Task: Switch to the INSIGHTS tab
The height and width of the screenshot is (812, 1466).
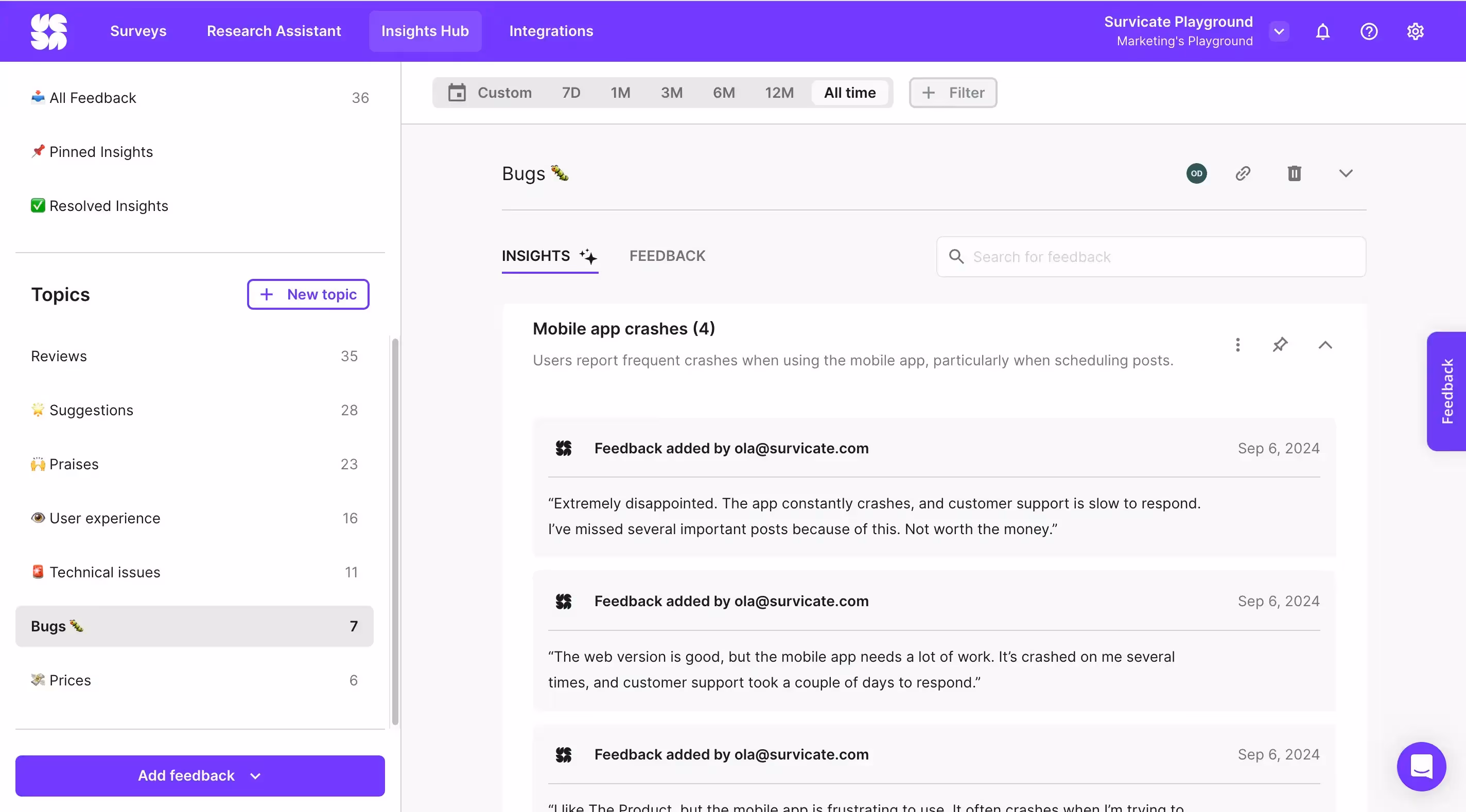Action: [550, 256]
